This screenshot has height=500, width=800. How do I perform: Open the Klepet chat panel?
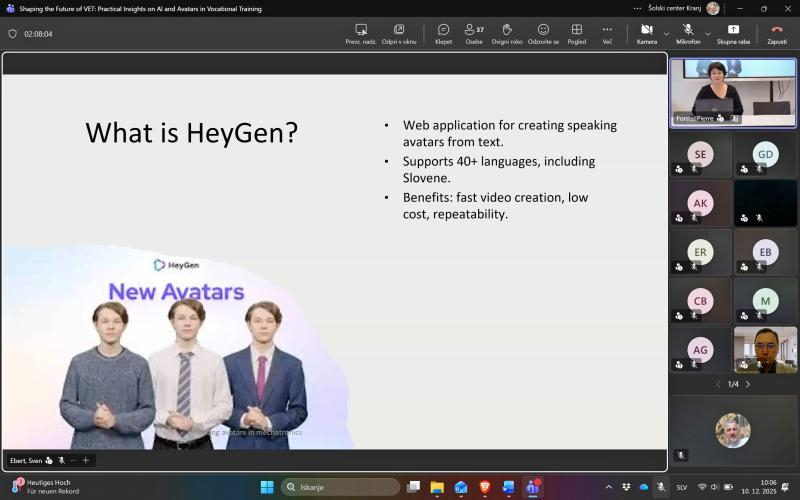[443, 34]
